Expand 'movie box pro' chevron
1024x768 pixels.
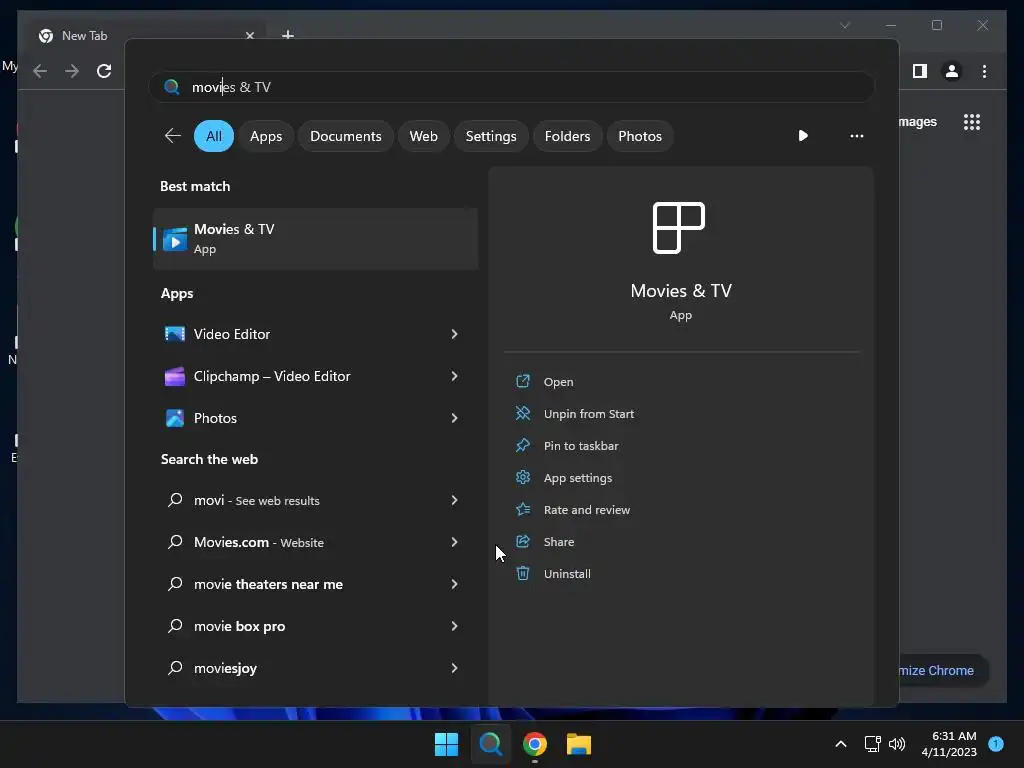click(455, 626)
